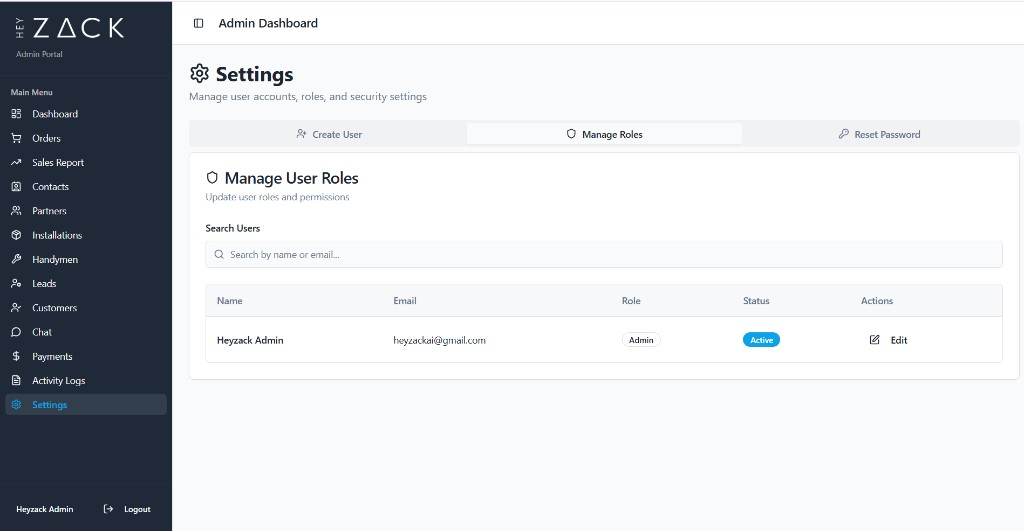Click the Logout button text

click(137, 509)
